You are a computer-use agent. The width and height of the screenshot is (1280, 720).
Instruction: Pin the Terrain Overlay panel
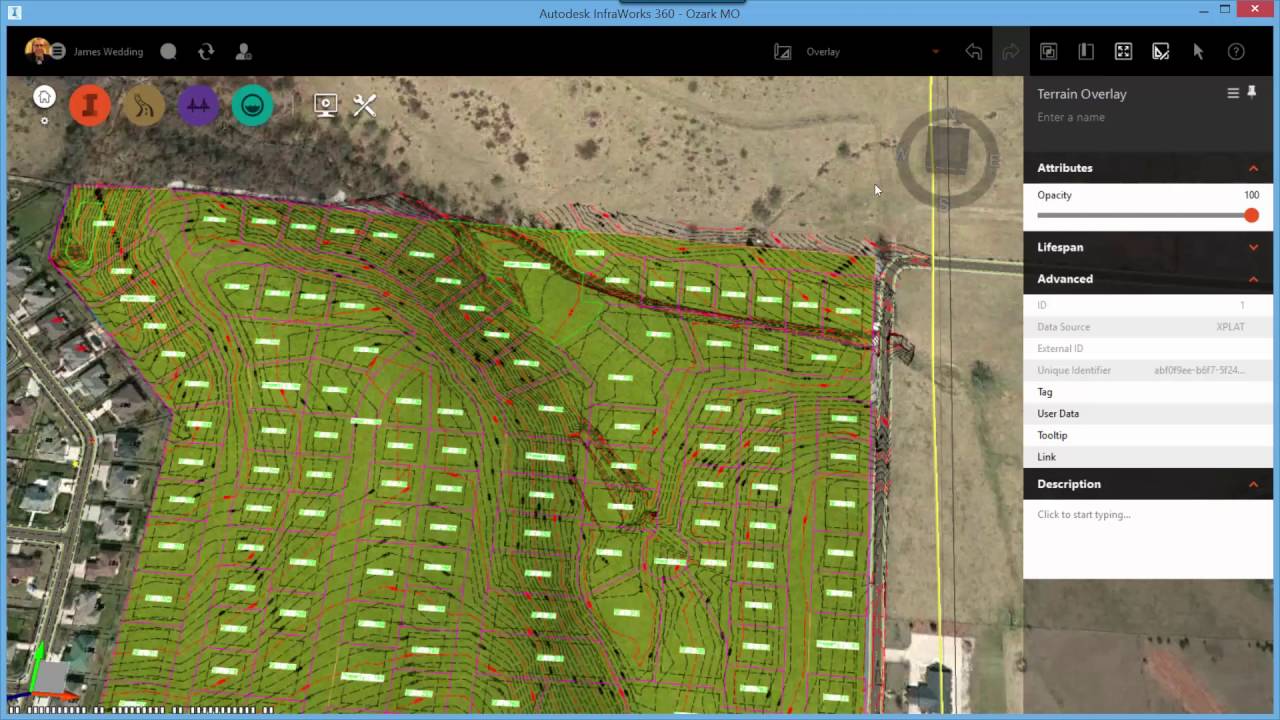click(x=1251, y=92)
